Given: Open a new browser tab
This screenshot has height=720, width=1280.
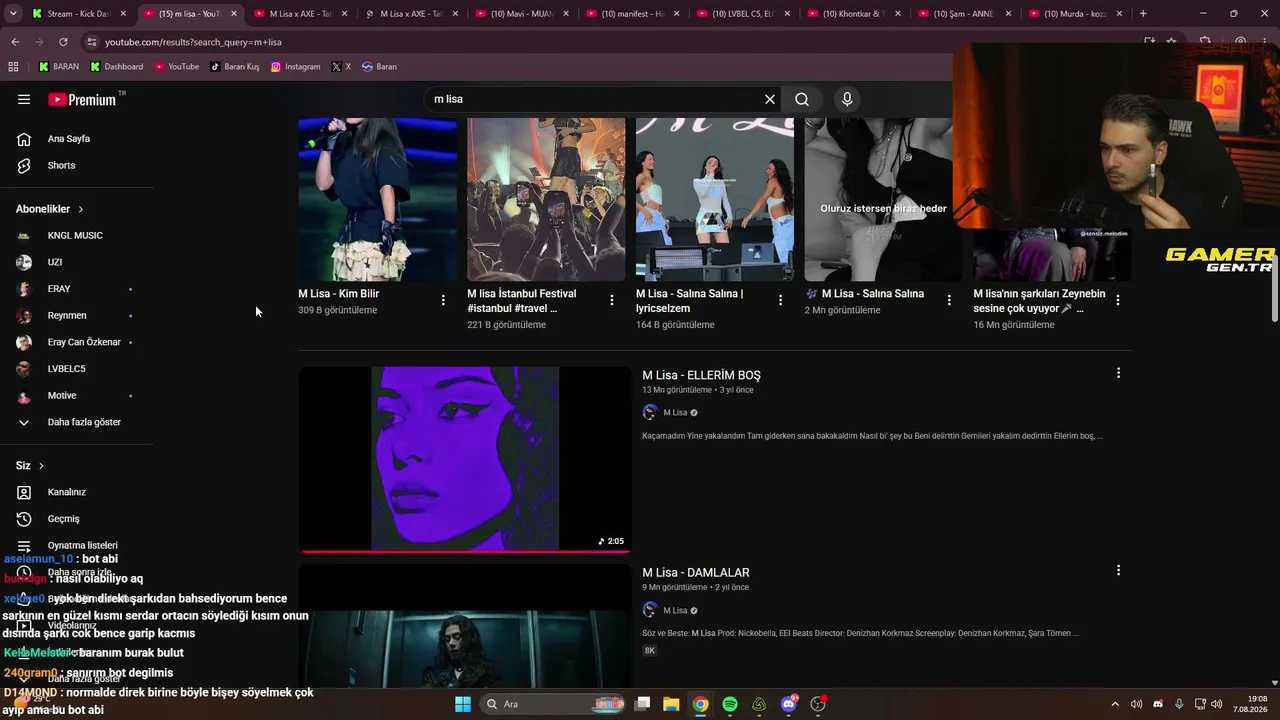Looking at the screenshot, I should (1143, 14).
